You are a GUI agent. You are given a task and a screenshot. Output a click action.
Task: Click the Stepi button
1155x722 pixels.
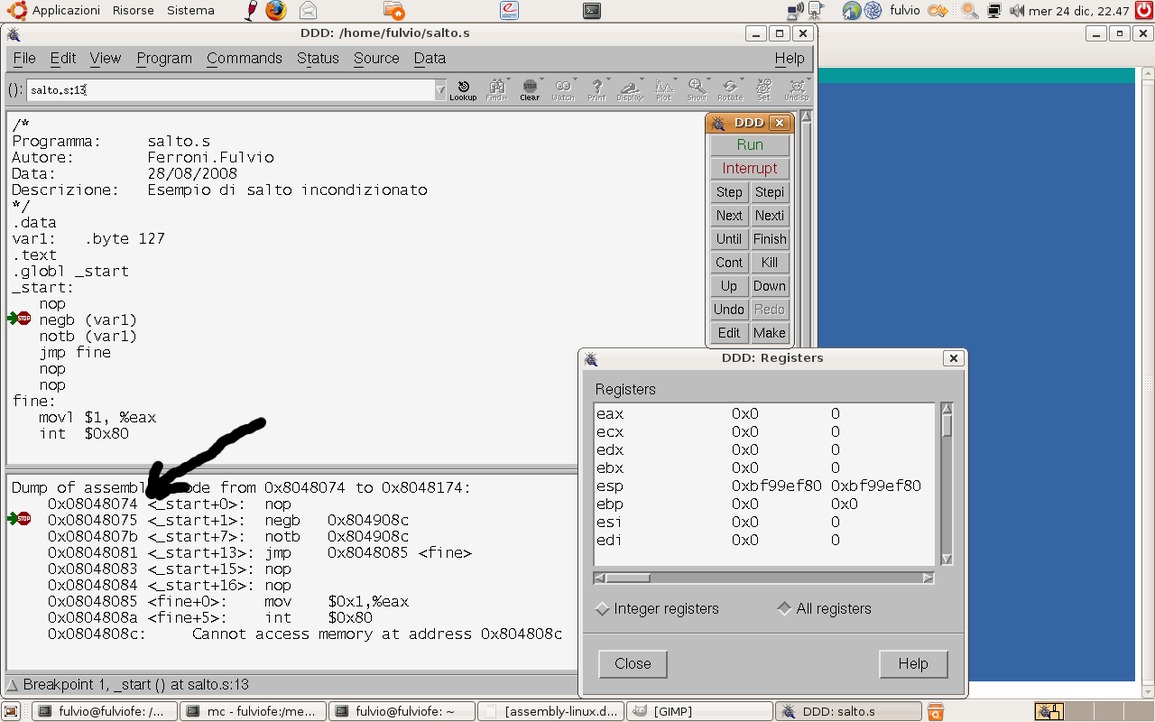770,192
